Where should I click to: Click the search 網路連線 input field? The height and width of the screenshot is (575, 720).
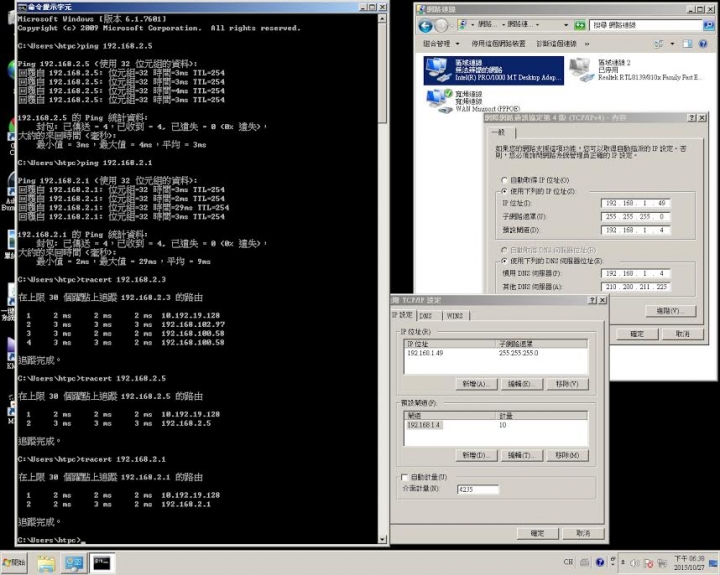click(646, 25)
